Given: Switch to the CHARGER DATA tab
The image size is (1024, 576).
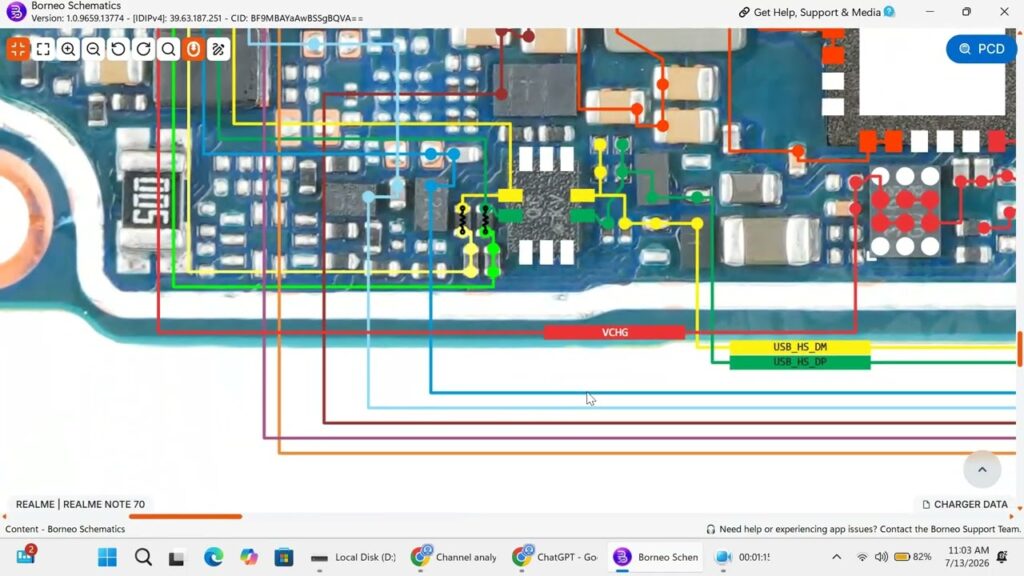Looking at the screenshot, I should point(965,504).
